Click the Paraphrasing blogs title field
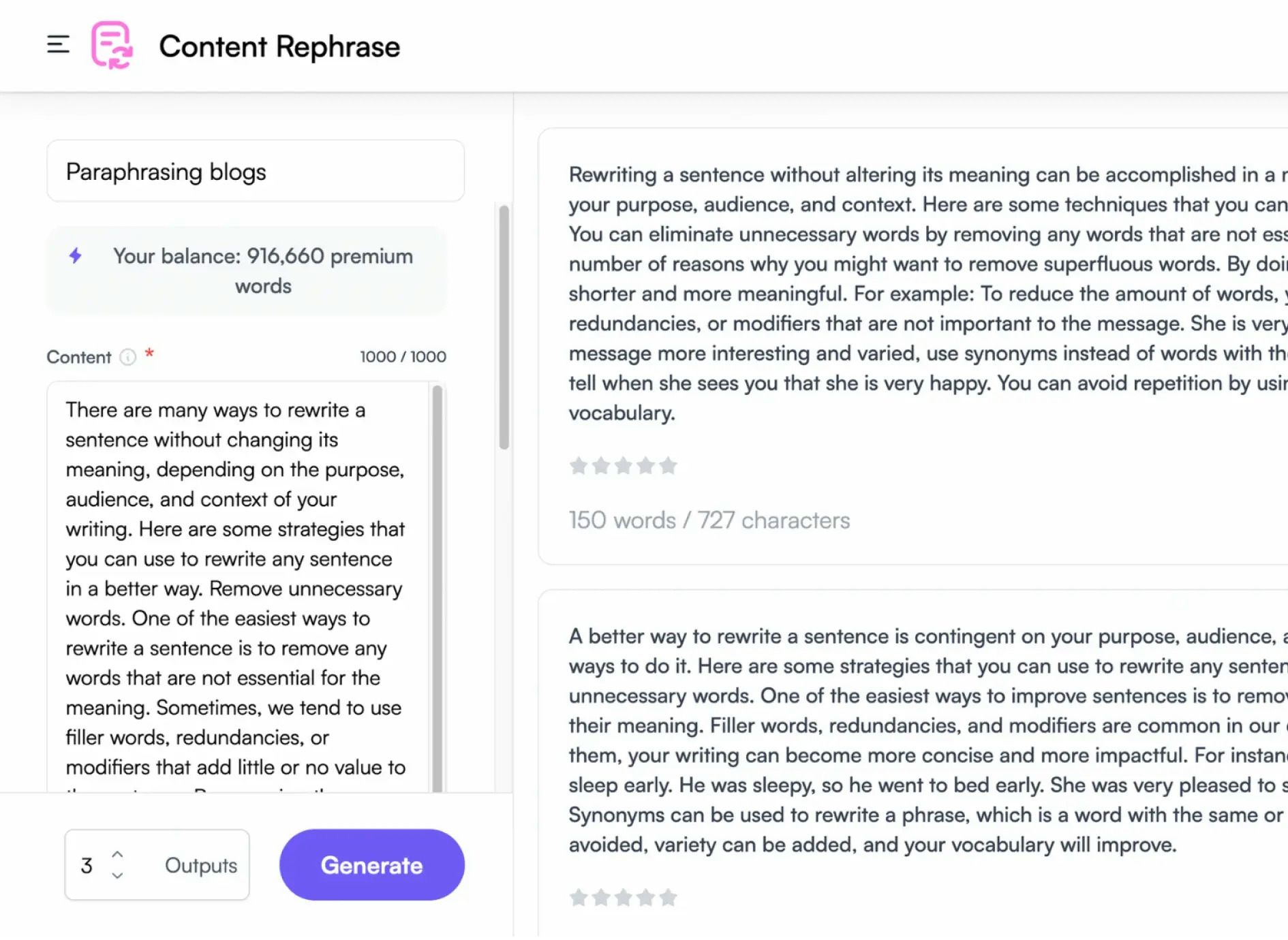Screen dimensions: 1288x940 [256, 172]
